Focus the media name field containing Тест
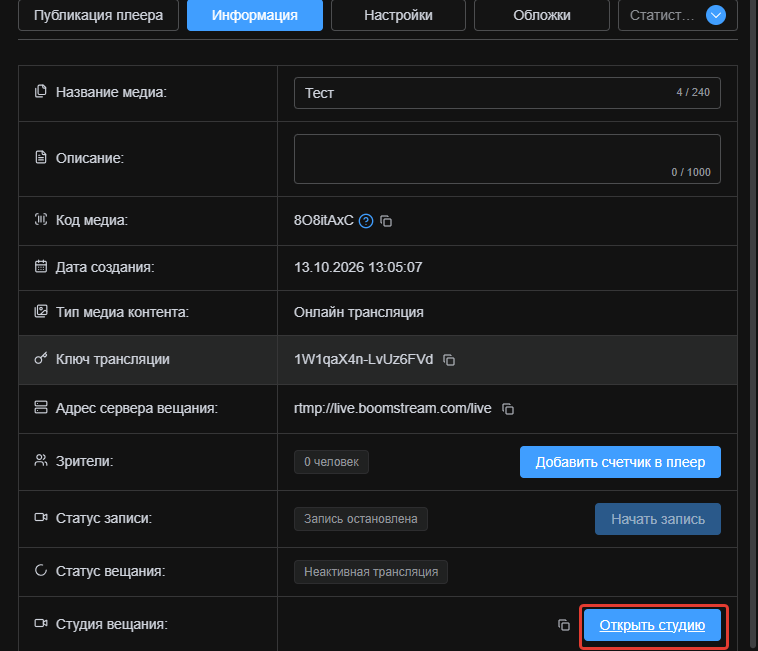The width and height of the screenshot is (758, 651). [507, 93]
